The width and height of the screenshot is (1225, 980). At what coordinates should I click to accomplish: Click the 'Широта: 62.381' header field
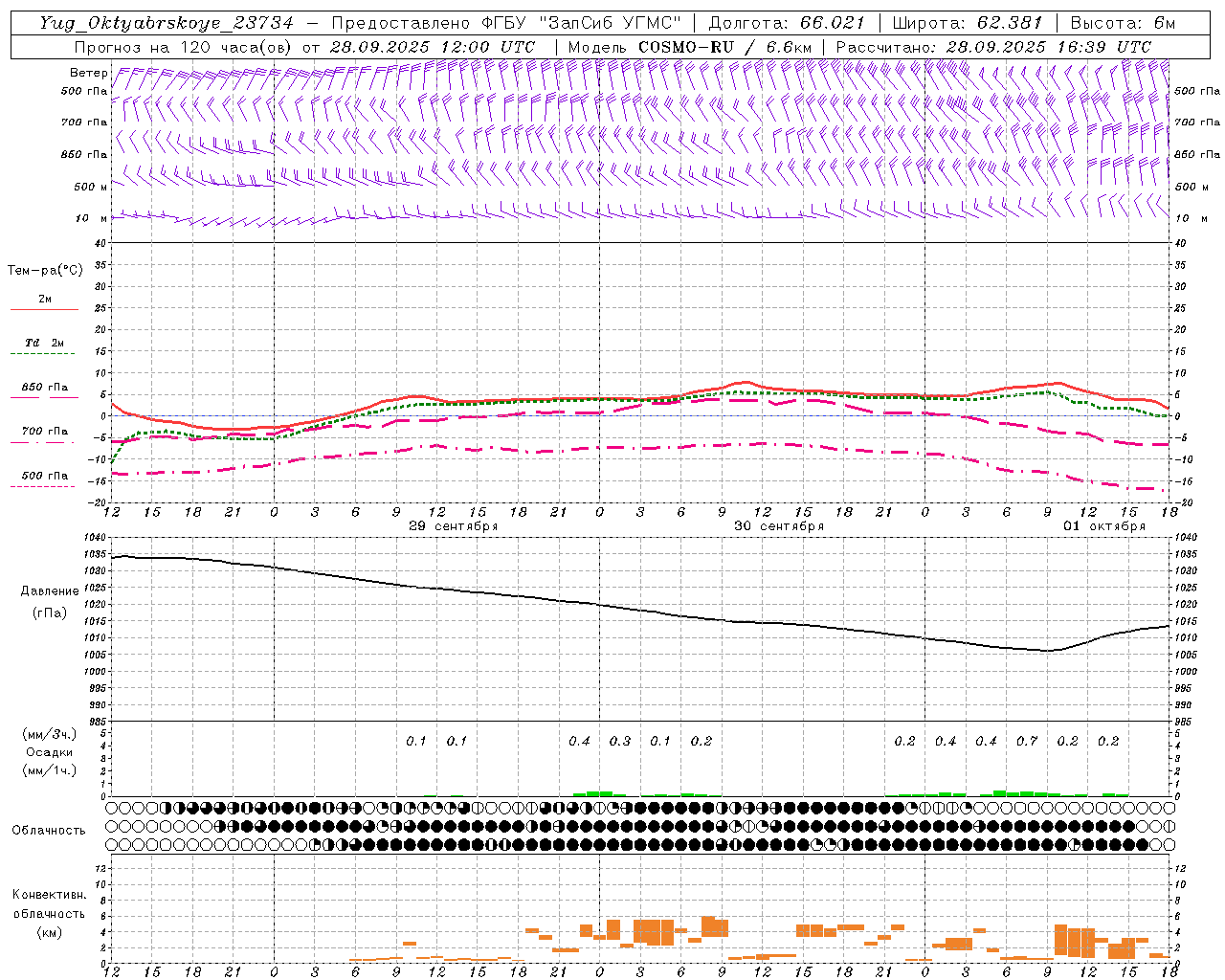(968, 23)
